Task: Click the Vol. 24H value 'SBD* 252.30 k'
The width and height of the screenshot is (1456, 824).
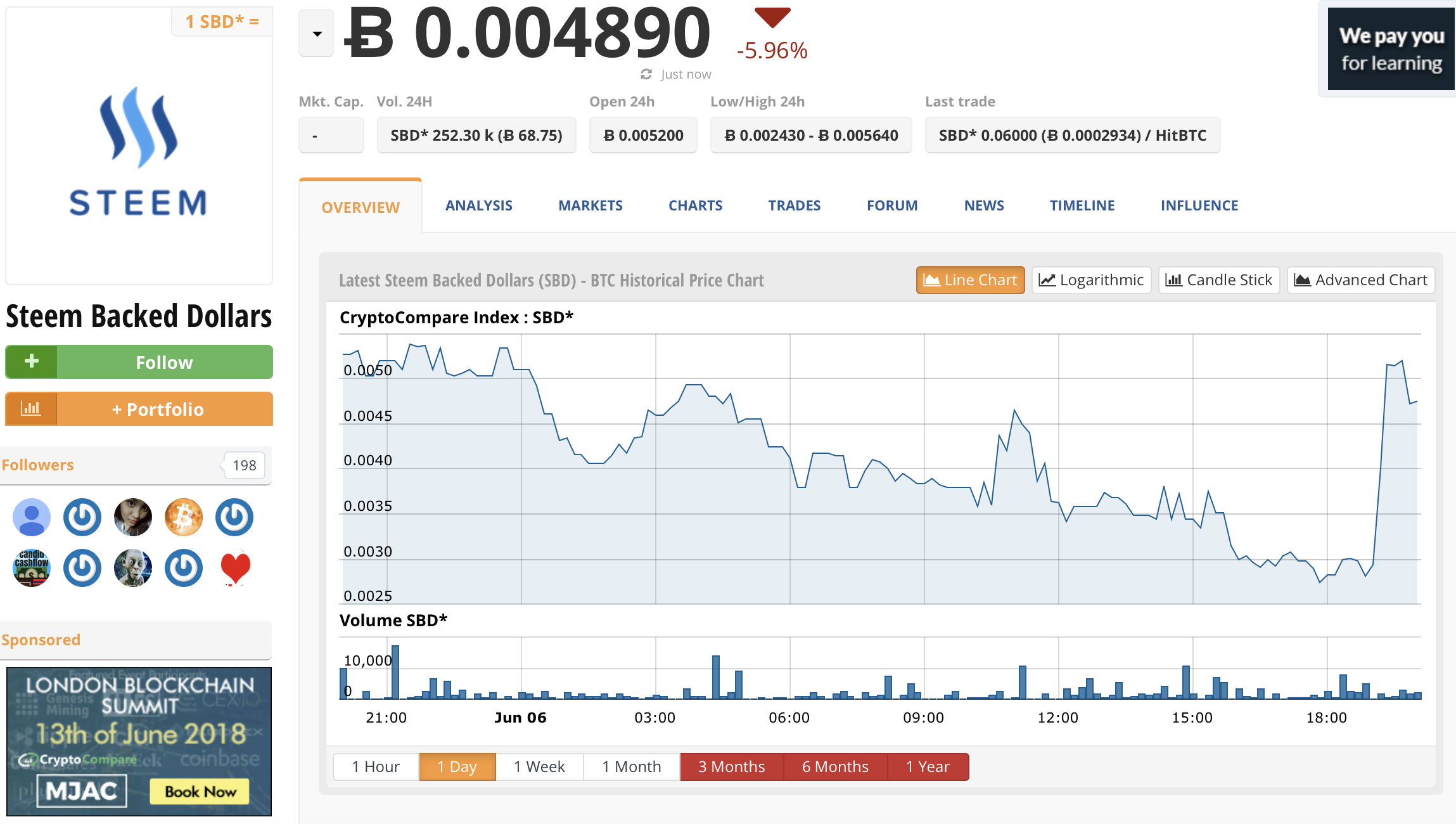Action: pyautogui.click(x=476, y=135)
